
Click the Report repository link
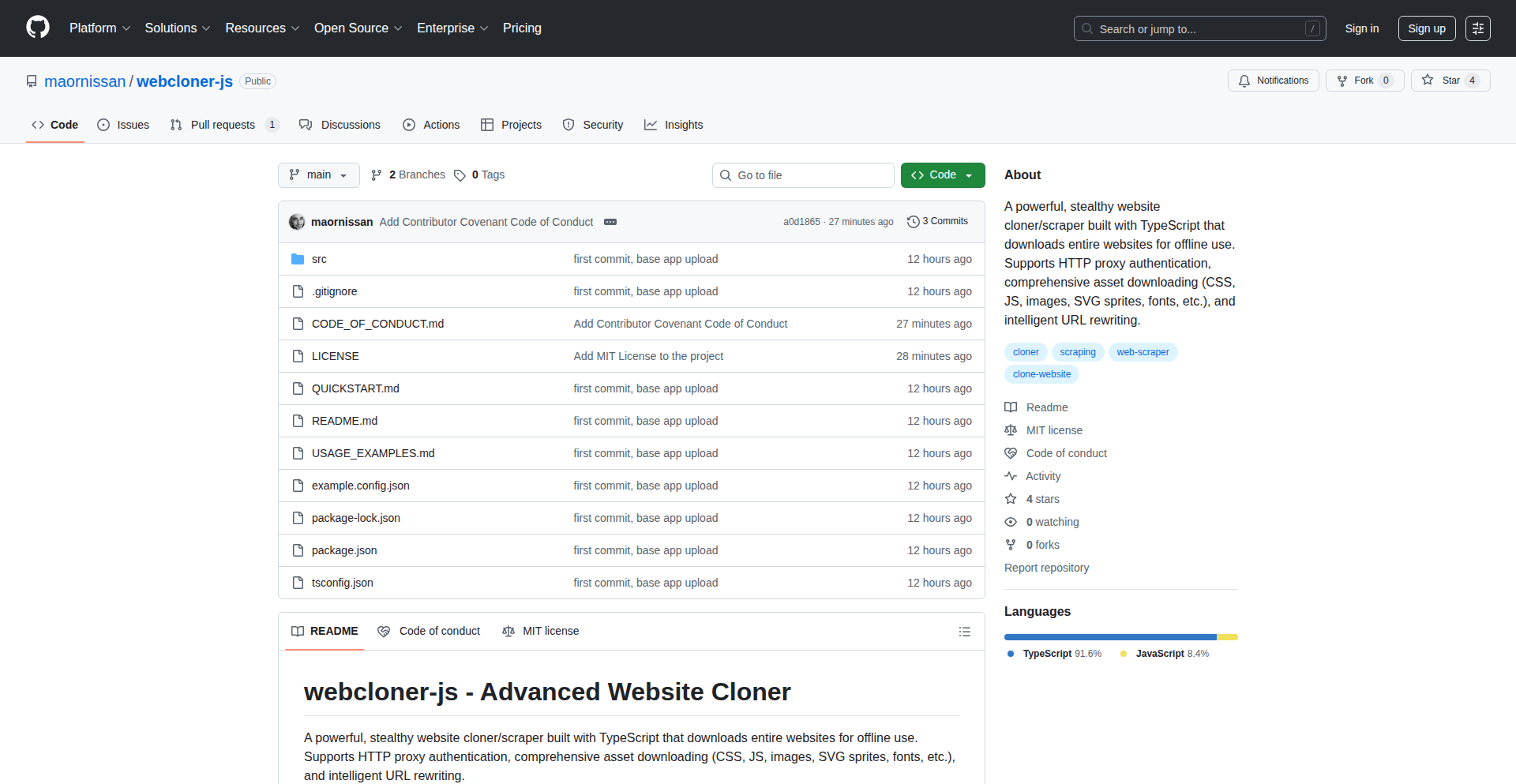(1046, 568)
